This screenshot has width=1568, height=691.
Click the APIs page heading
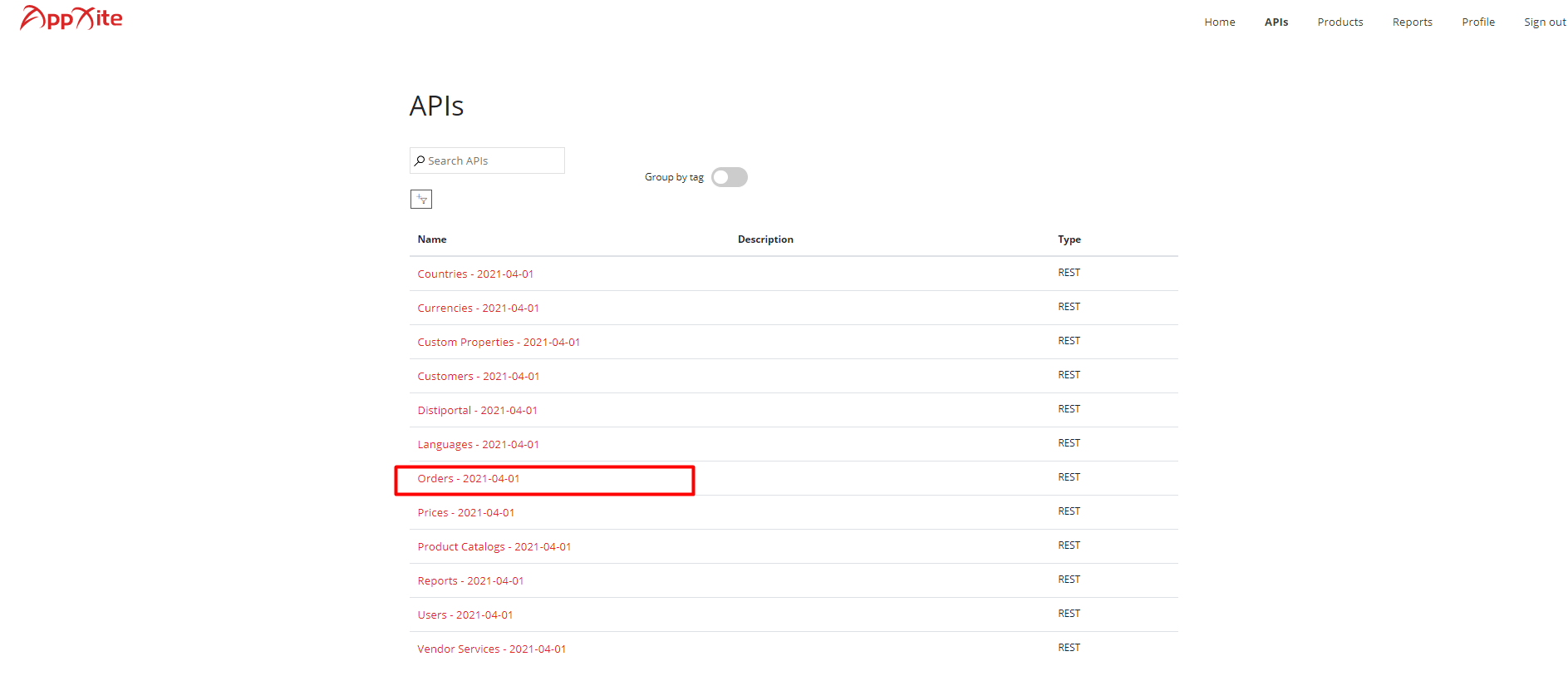click(x=436, y=106)
